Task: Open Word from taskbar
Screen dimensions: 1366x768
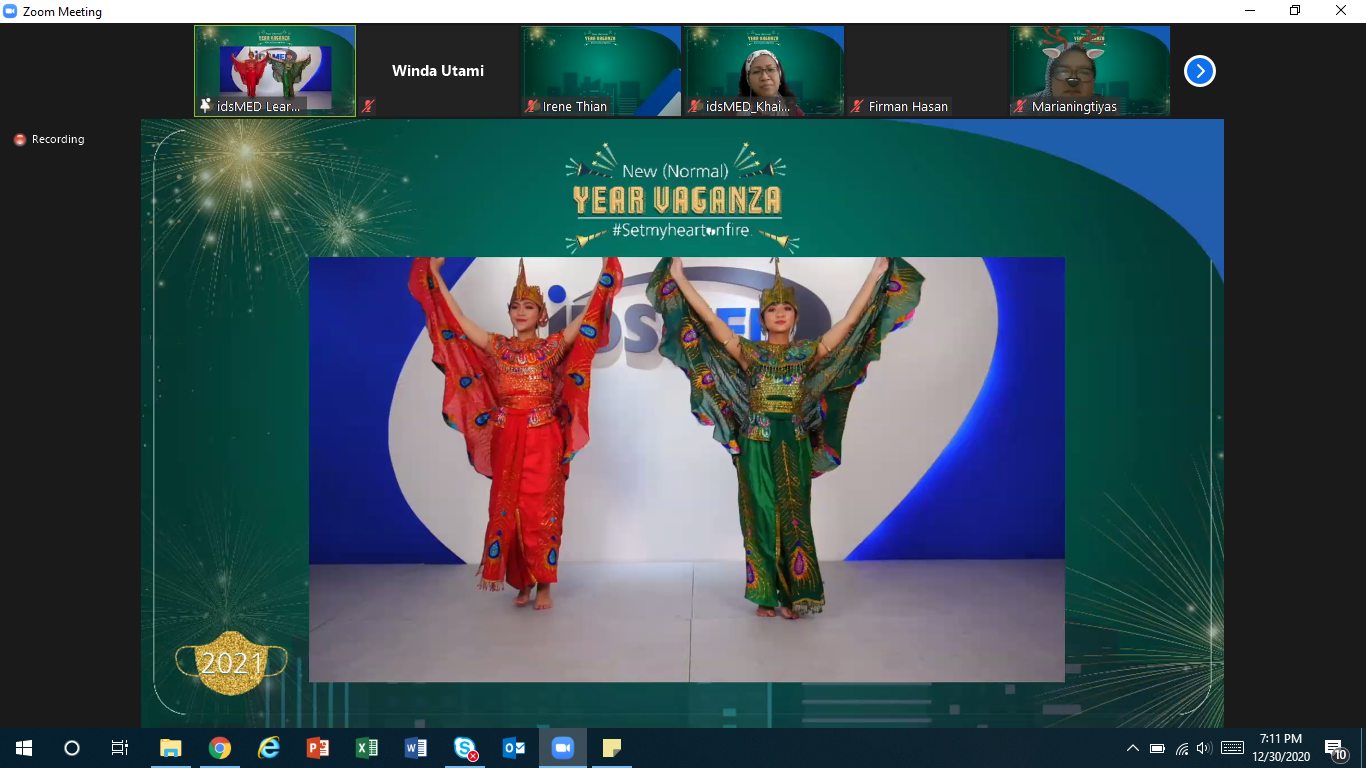Action: [416, 748]
